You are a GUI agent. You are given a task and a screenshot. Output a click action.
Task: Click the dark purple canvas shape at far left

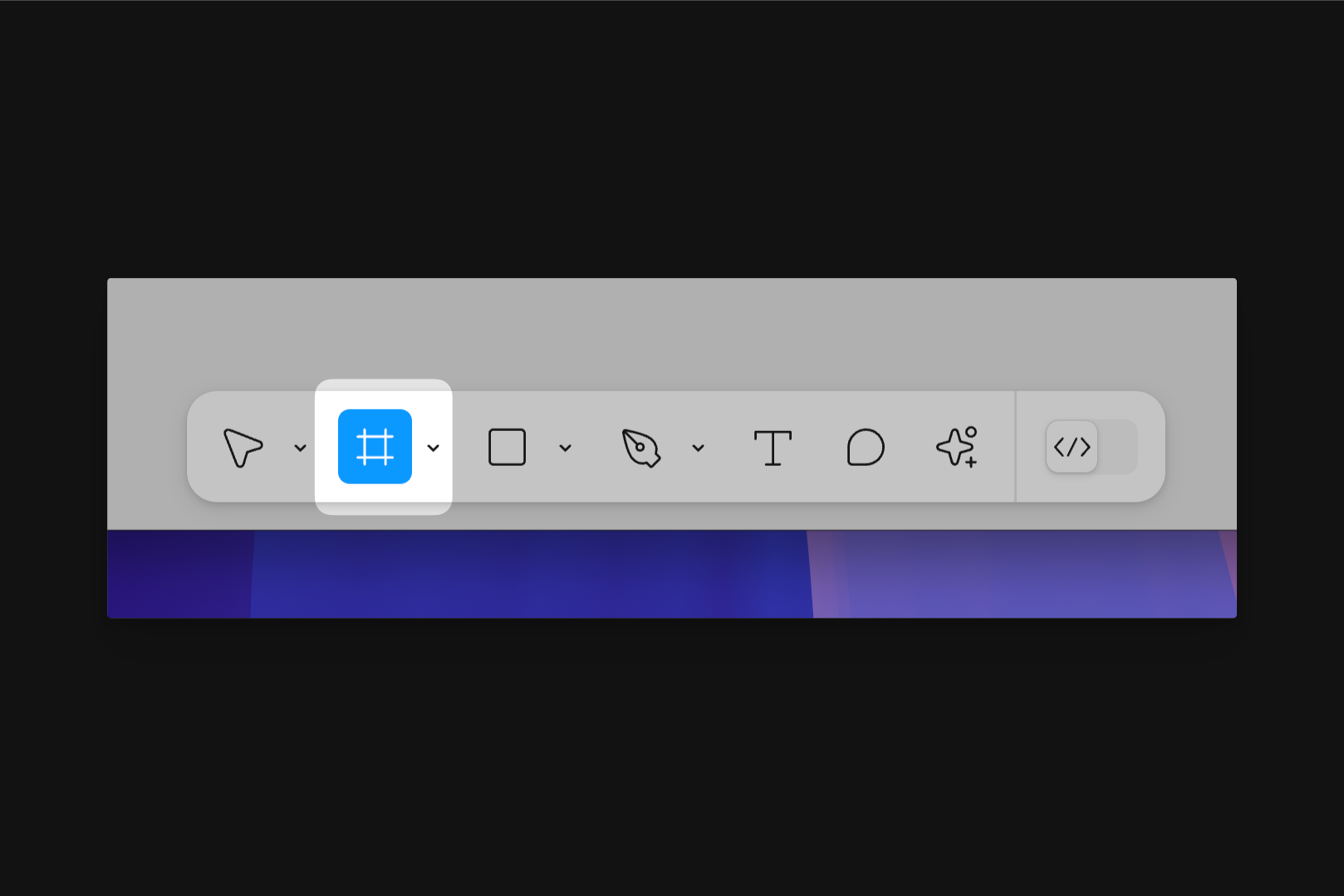(179, 575)
